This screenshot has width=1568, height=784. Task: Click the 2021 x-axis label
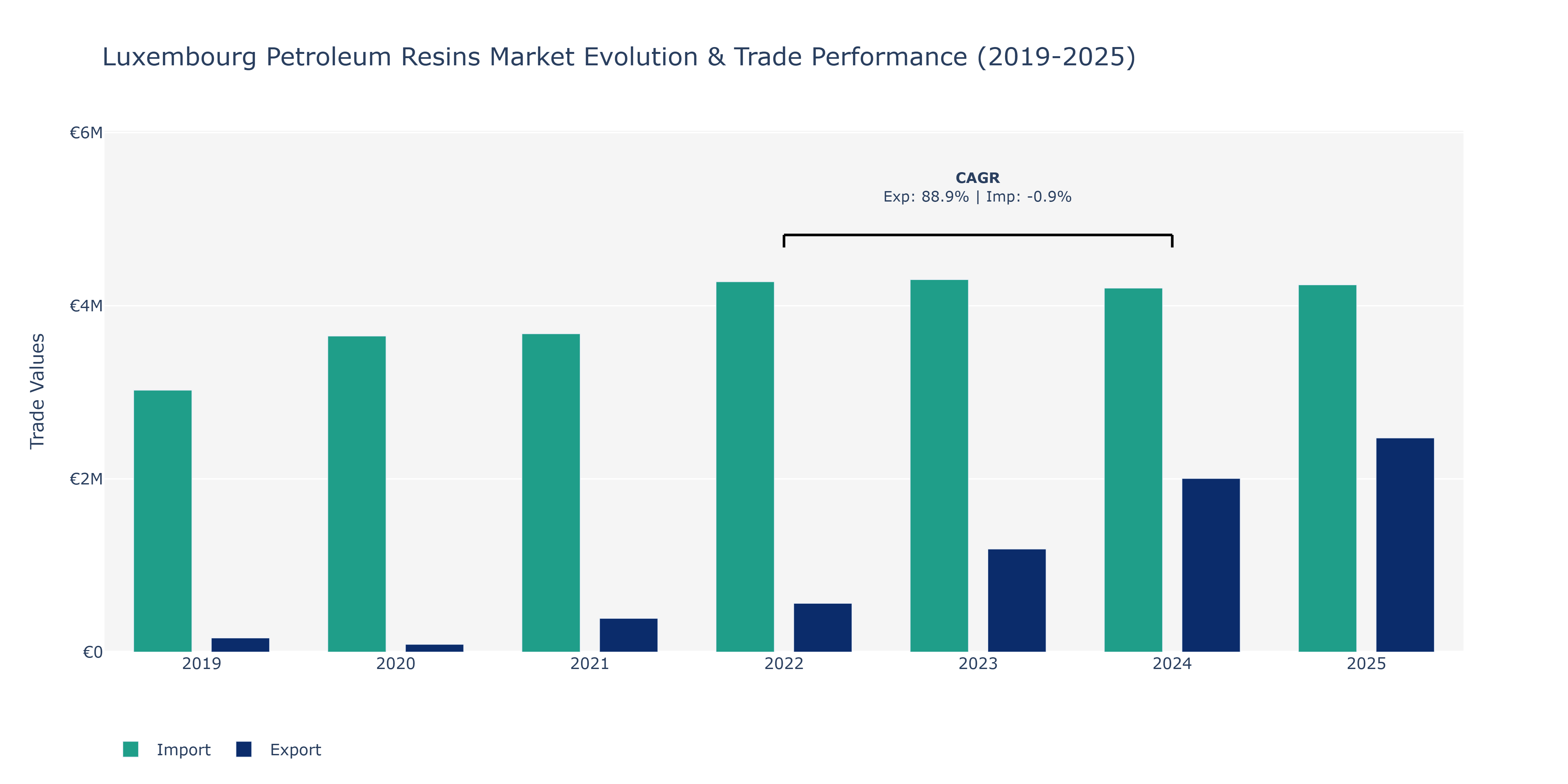pyautogui.click(x=590, y=663)
